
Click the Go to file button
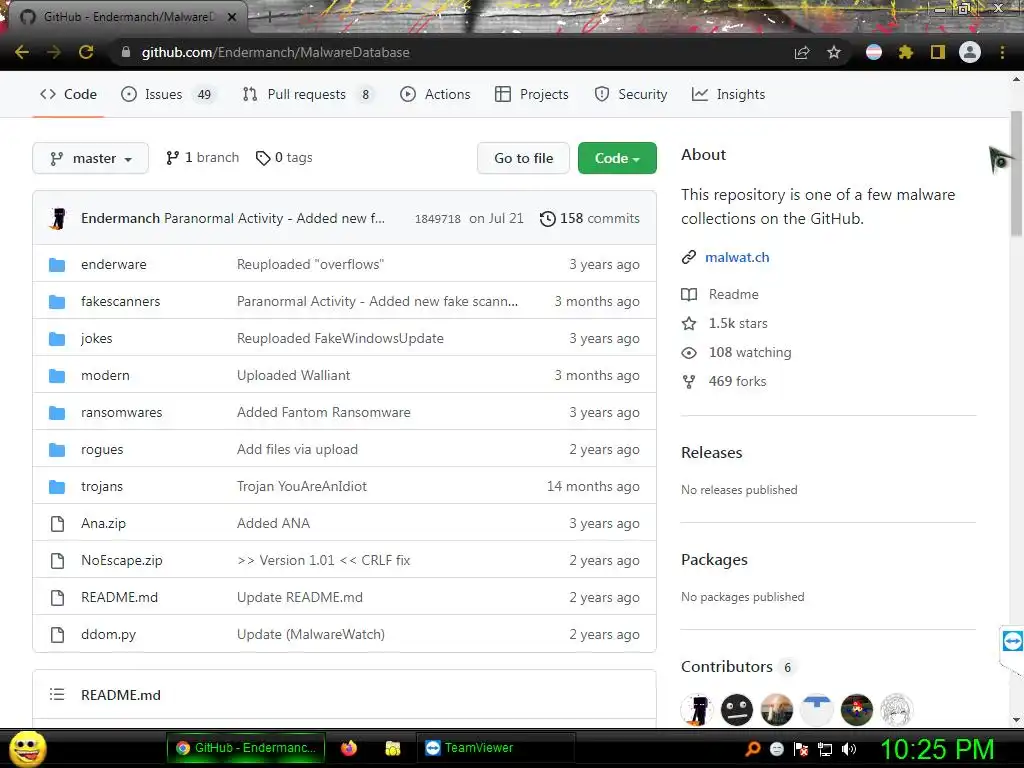[523, 158]
